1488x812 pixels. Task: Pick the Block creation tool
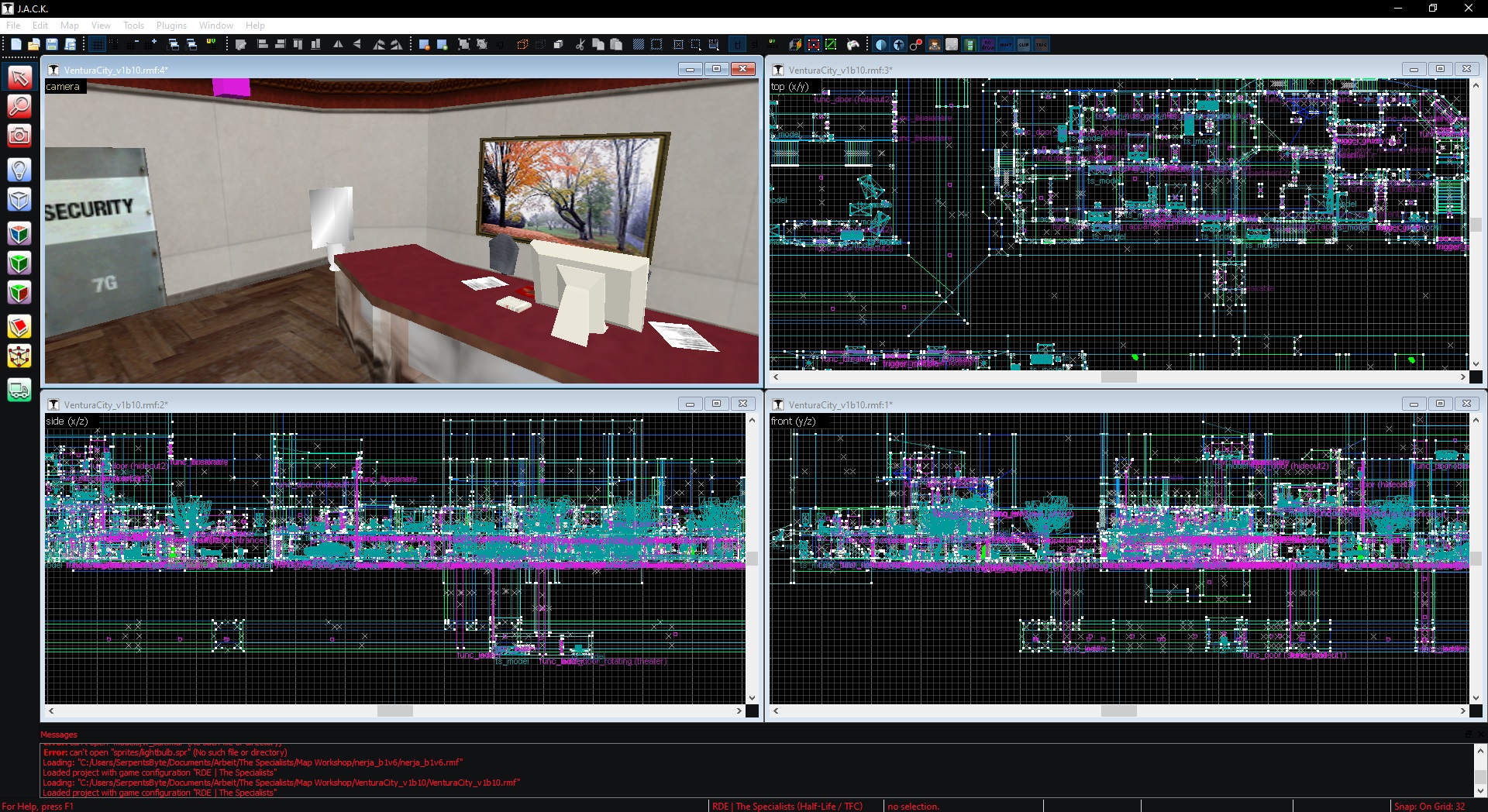19,200
